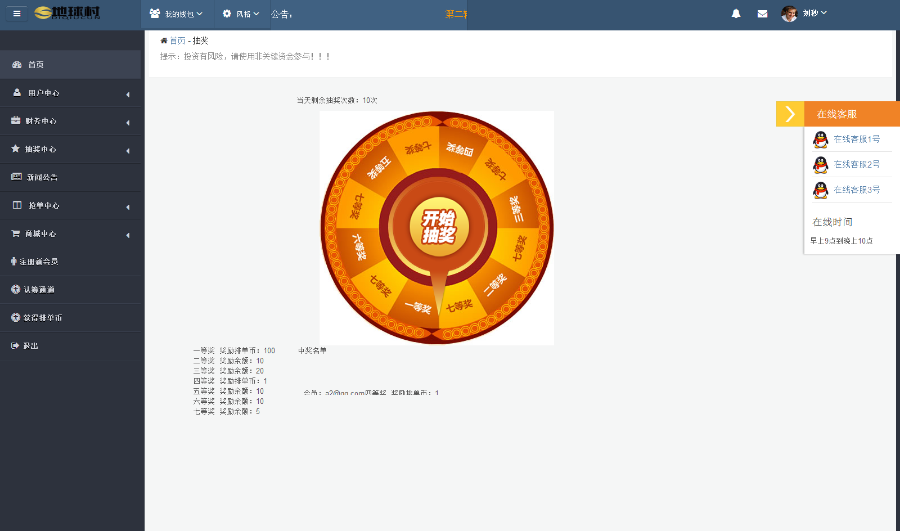Click the 公告 label in the top bar

(281, 14)
